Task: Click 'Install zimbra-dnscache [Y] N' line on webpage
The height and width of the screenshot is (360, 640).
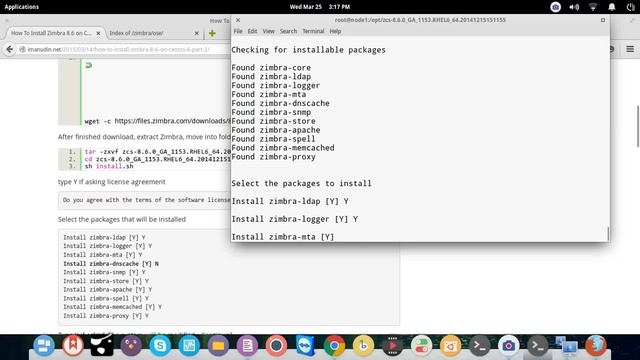Action: (x=111, y=264)
